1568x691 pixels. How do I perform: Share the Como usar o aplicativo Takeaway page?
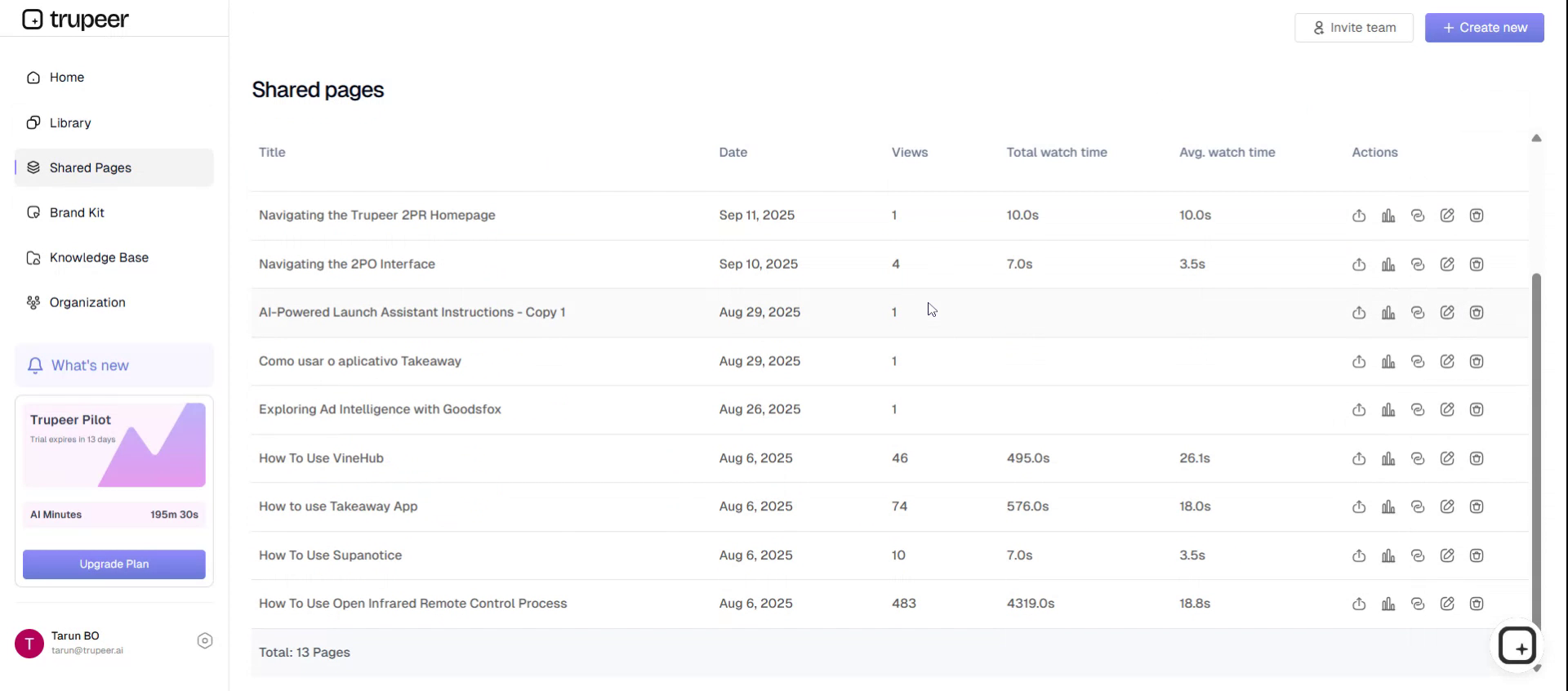[1359, 361]
